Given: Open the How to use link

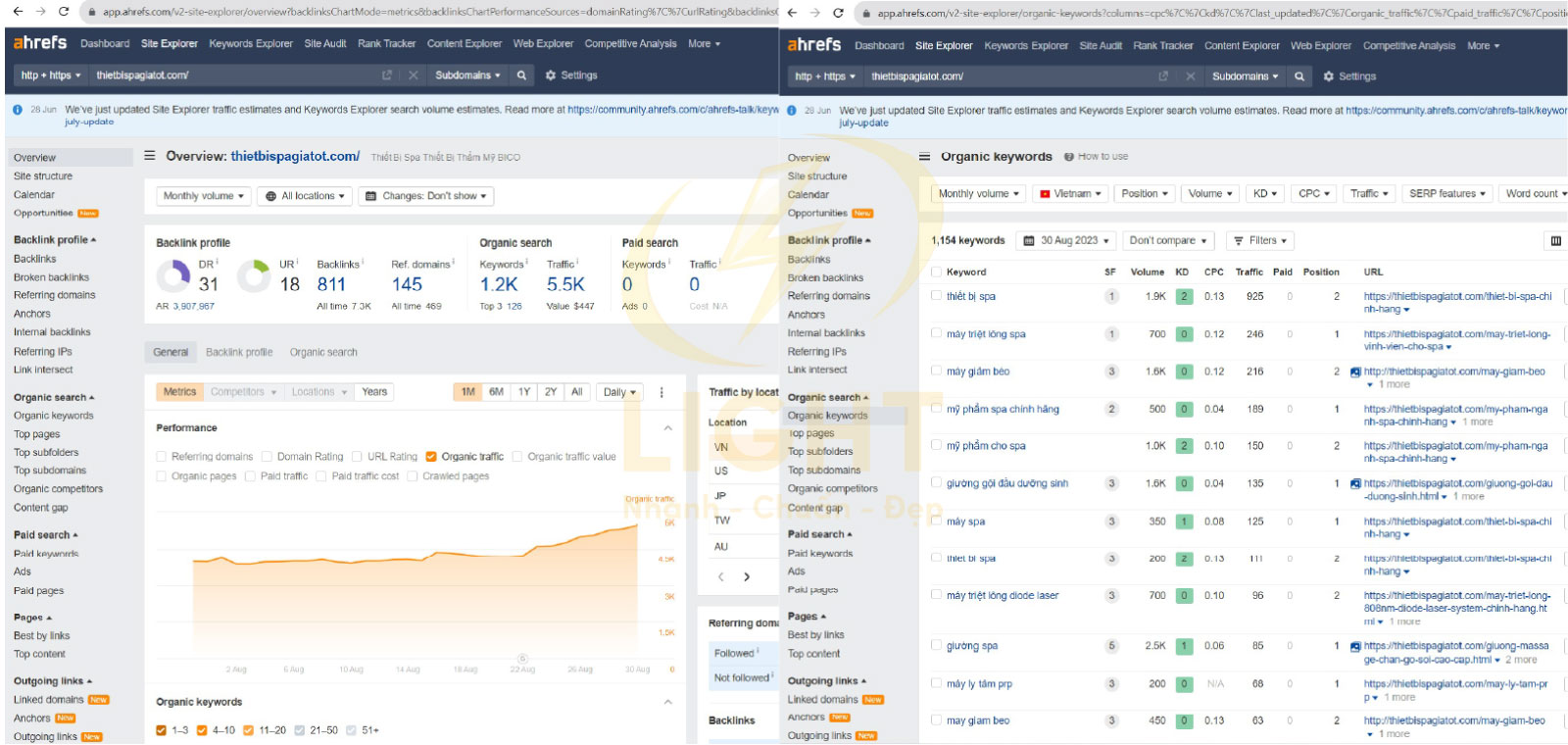Looking at the screenshot, I should pos(1102,157).
